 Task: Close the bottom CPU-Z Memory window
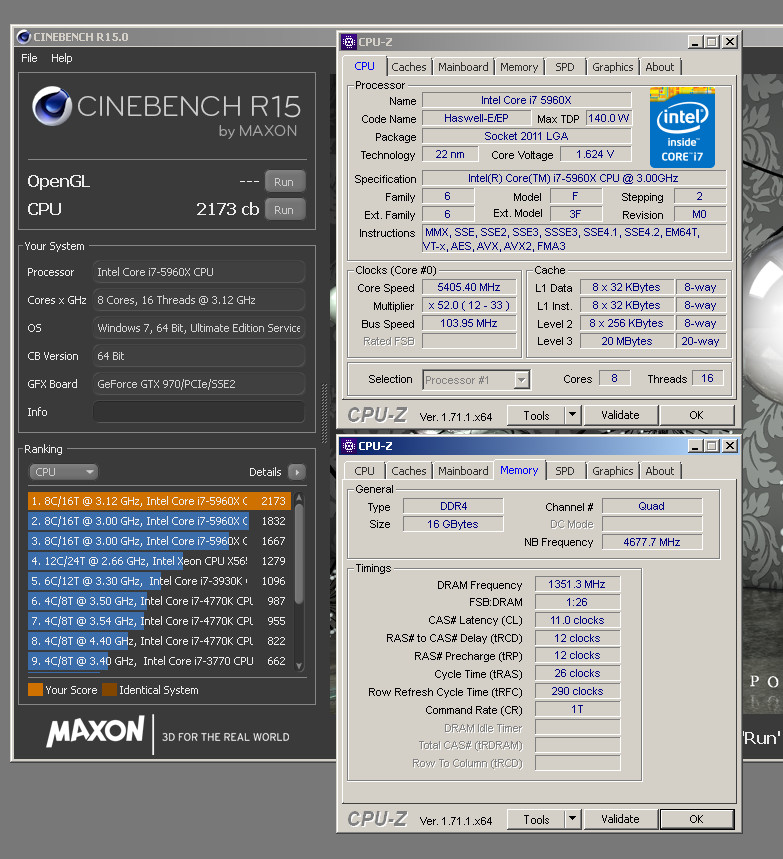point(730,446)
